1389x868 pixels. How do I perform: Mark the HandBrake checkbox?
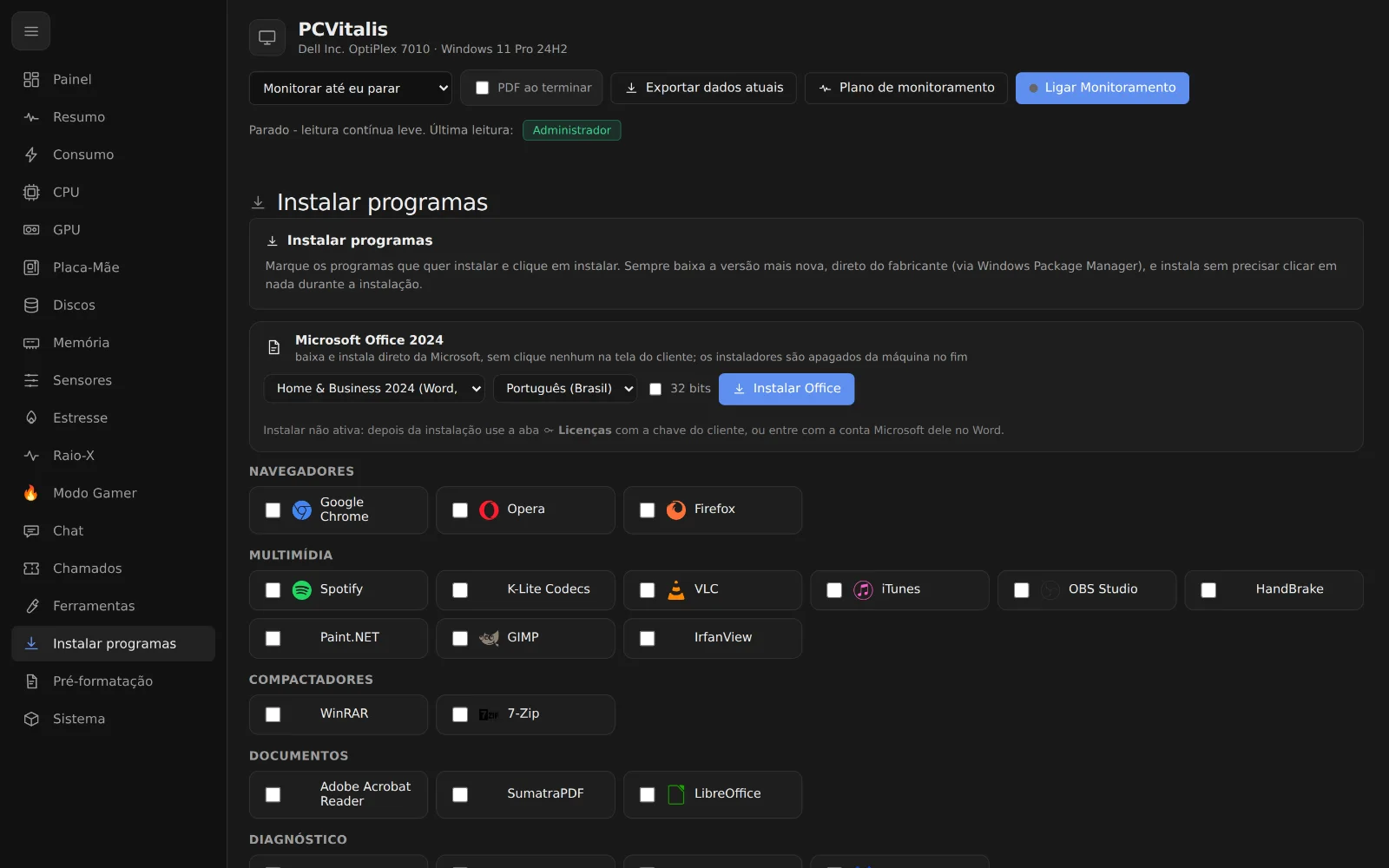pos(1208,590)
